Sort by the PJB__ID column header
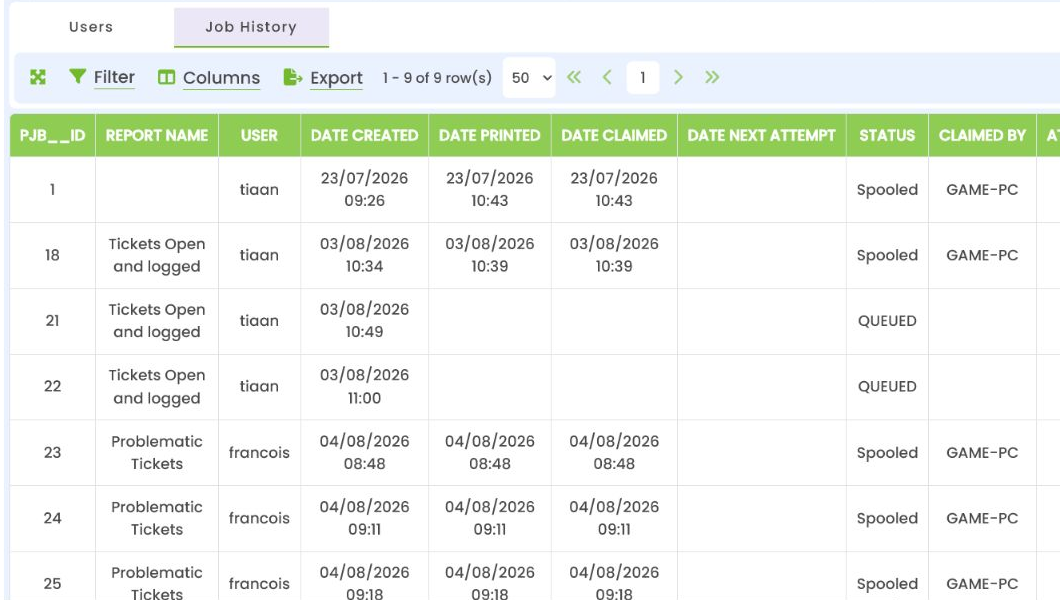The height and width of the screenshot is (600, 1060). (x=53, y=135)
